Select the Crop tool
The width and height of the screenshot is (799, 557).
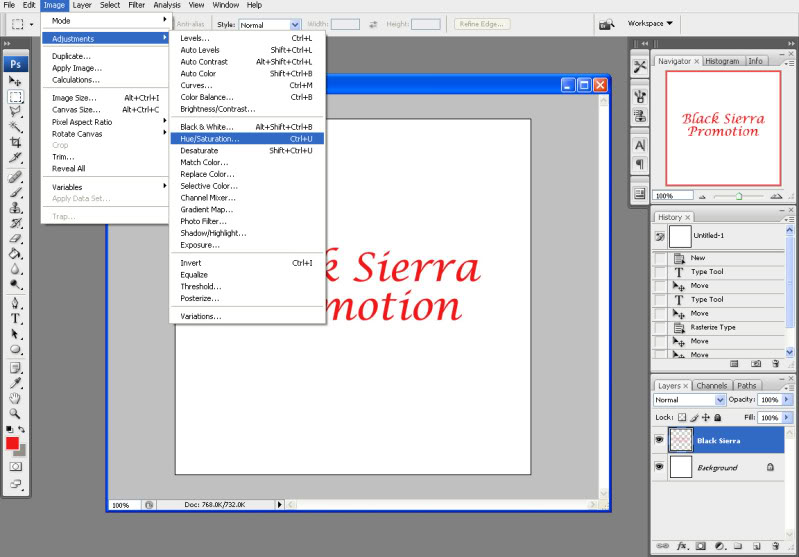pyautogui.click(x=15, y=142)
